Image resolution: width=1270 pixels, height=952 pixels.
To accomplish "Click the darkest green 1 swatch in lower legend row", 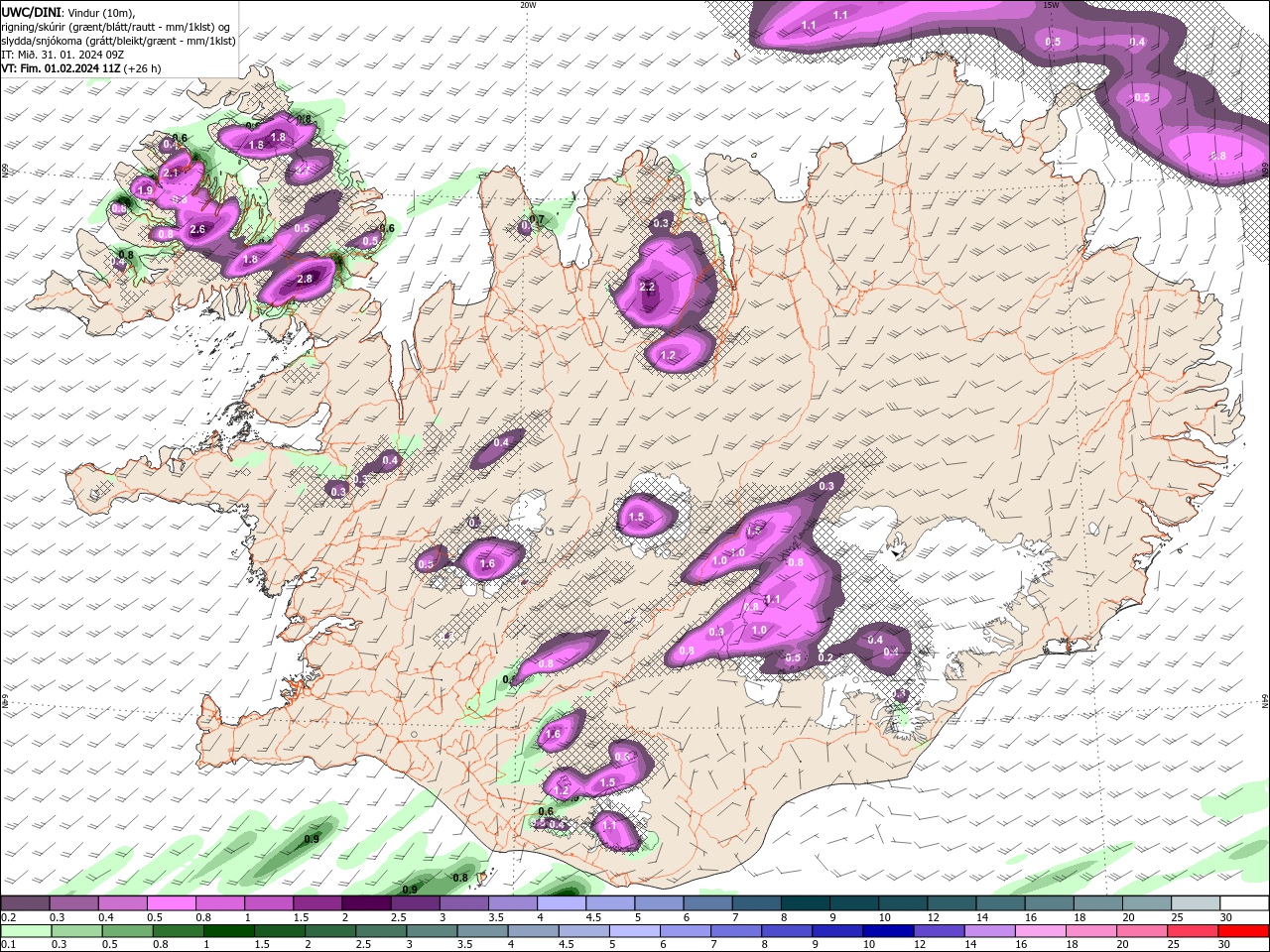I will [228, 931].
